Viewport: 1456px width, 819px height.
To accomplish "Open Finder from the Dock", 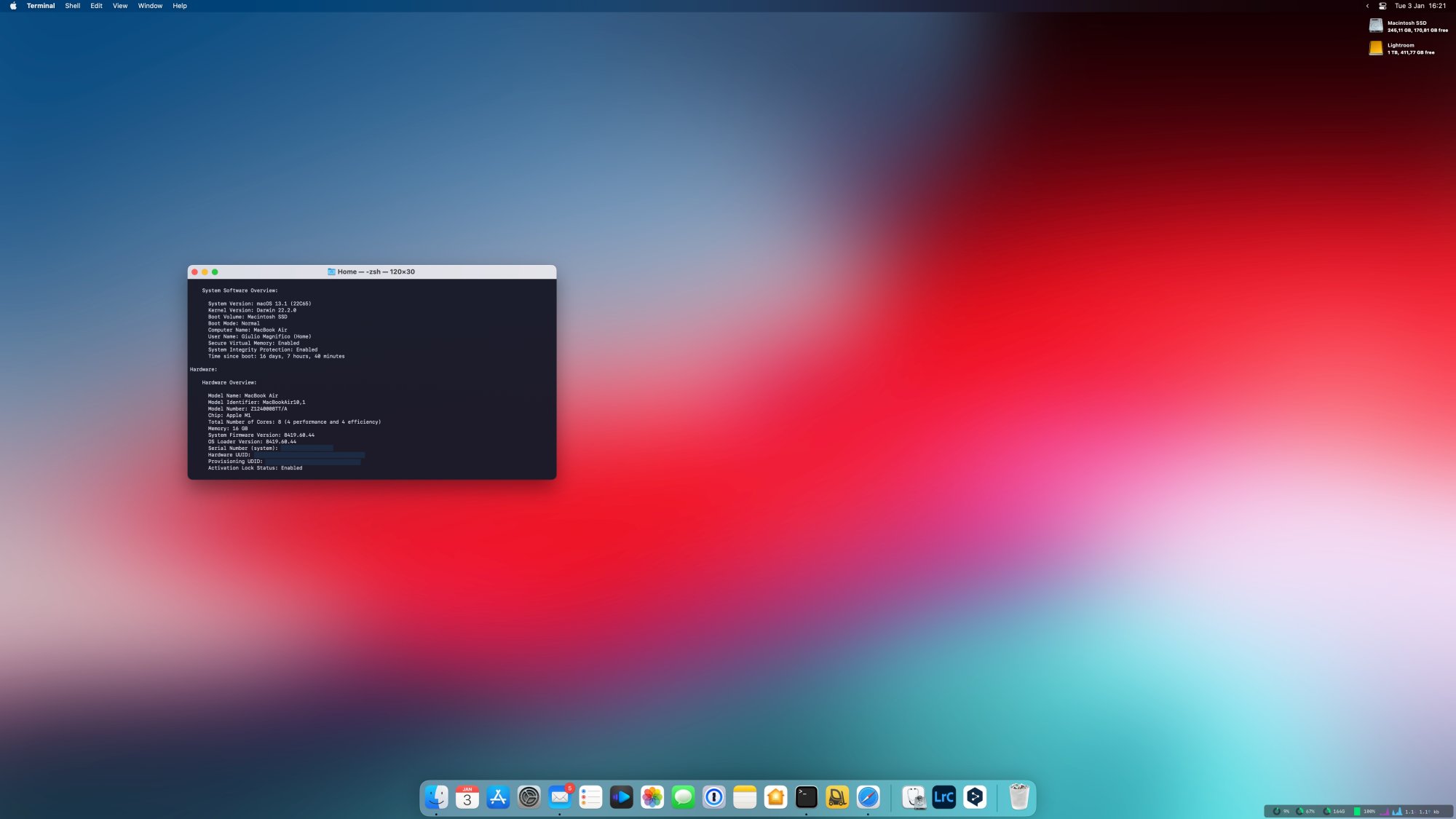I will (x=436, y=797).
